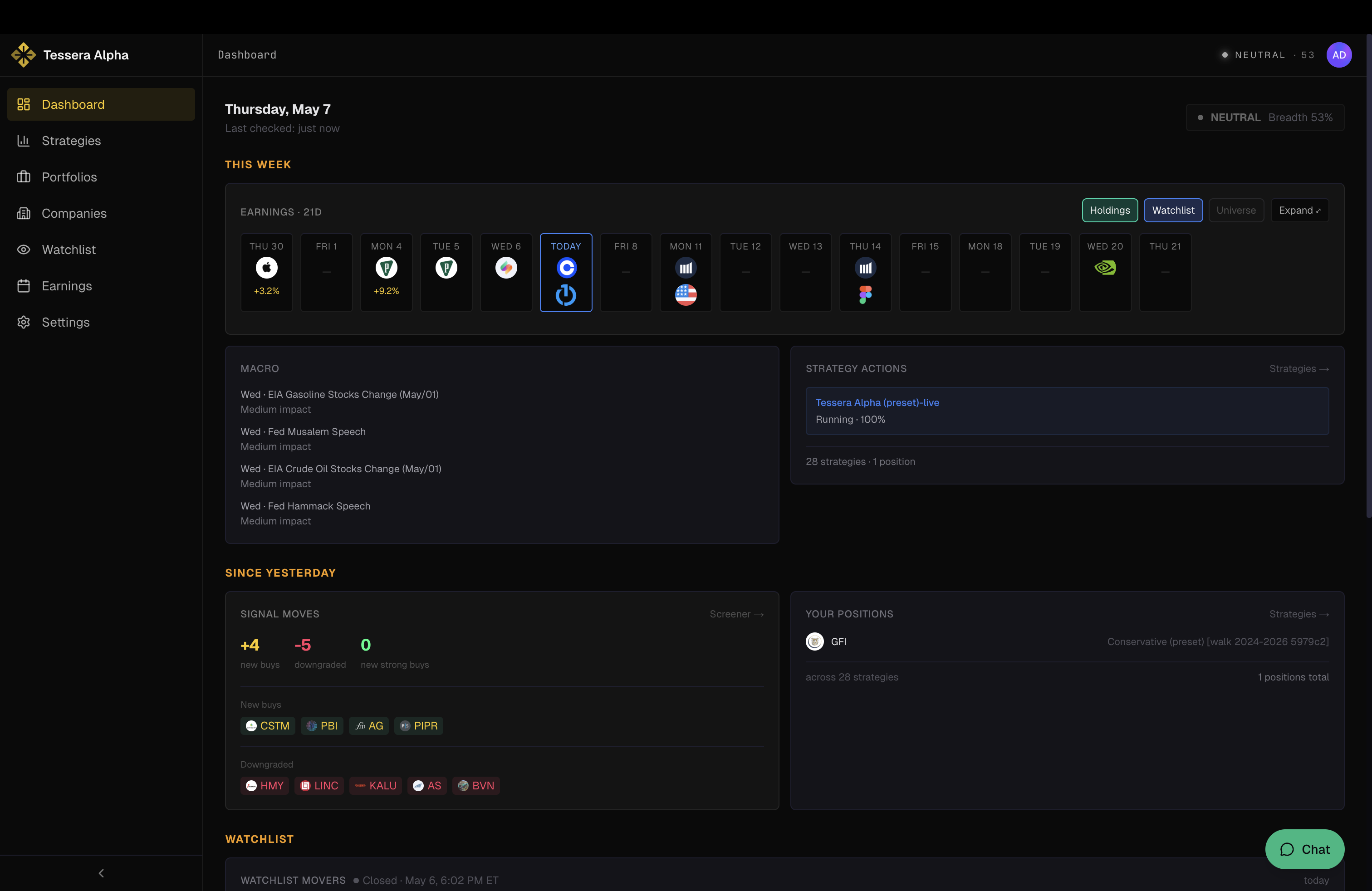Image resolution: width=1372 pixels, height=891 pixels.
Task: Open Settings in the sidebar
Action: 101,322
